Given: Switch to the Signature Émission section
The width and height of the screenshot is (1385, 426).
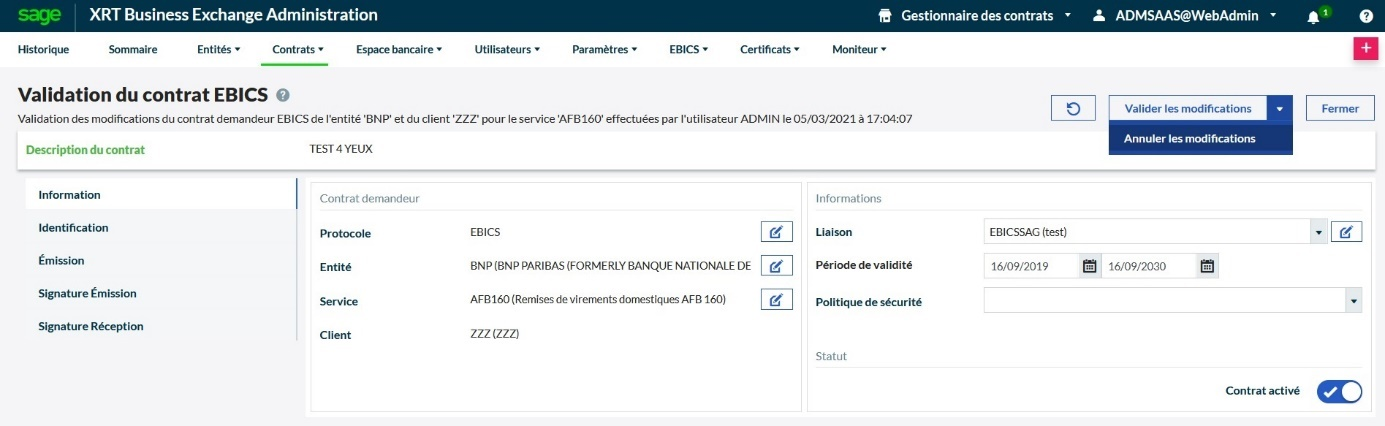Looking at the screenshot, I should [x=87, y=293].
